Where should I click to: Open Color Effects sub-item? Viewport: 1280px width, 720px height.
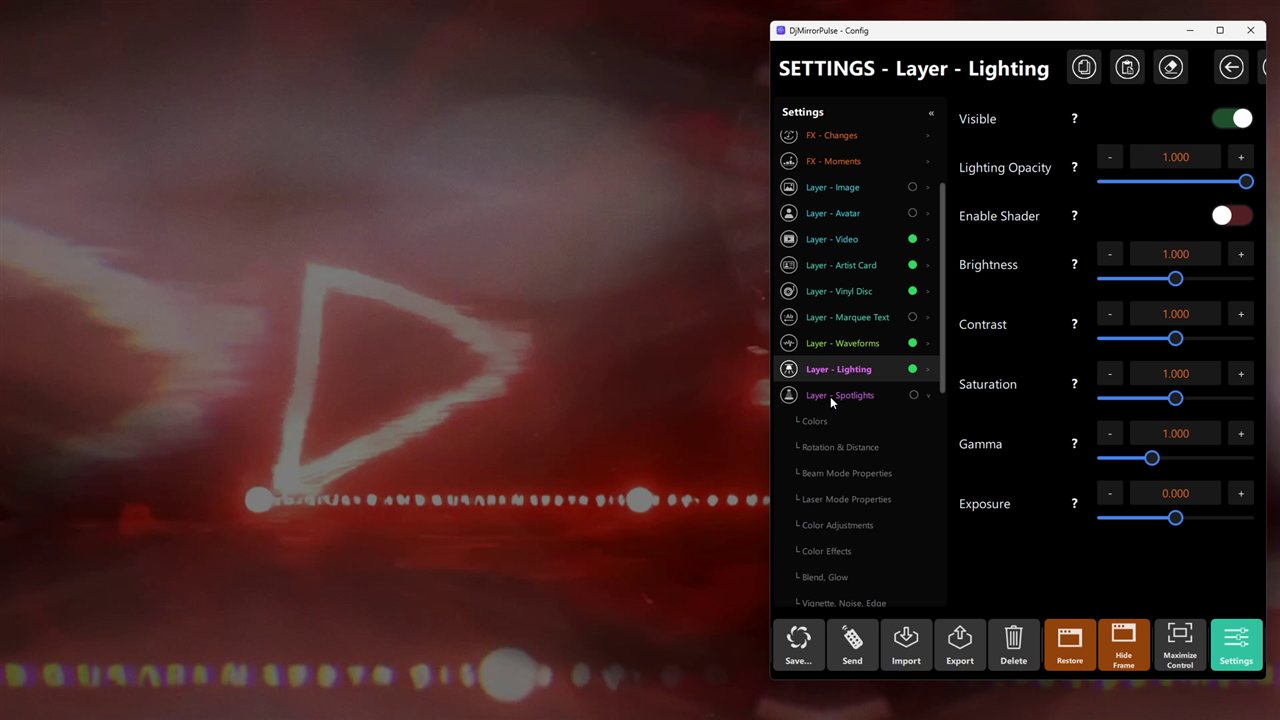pos(826,551)
